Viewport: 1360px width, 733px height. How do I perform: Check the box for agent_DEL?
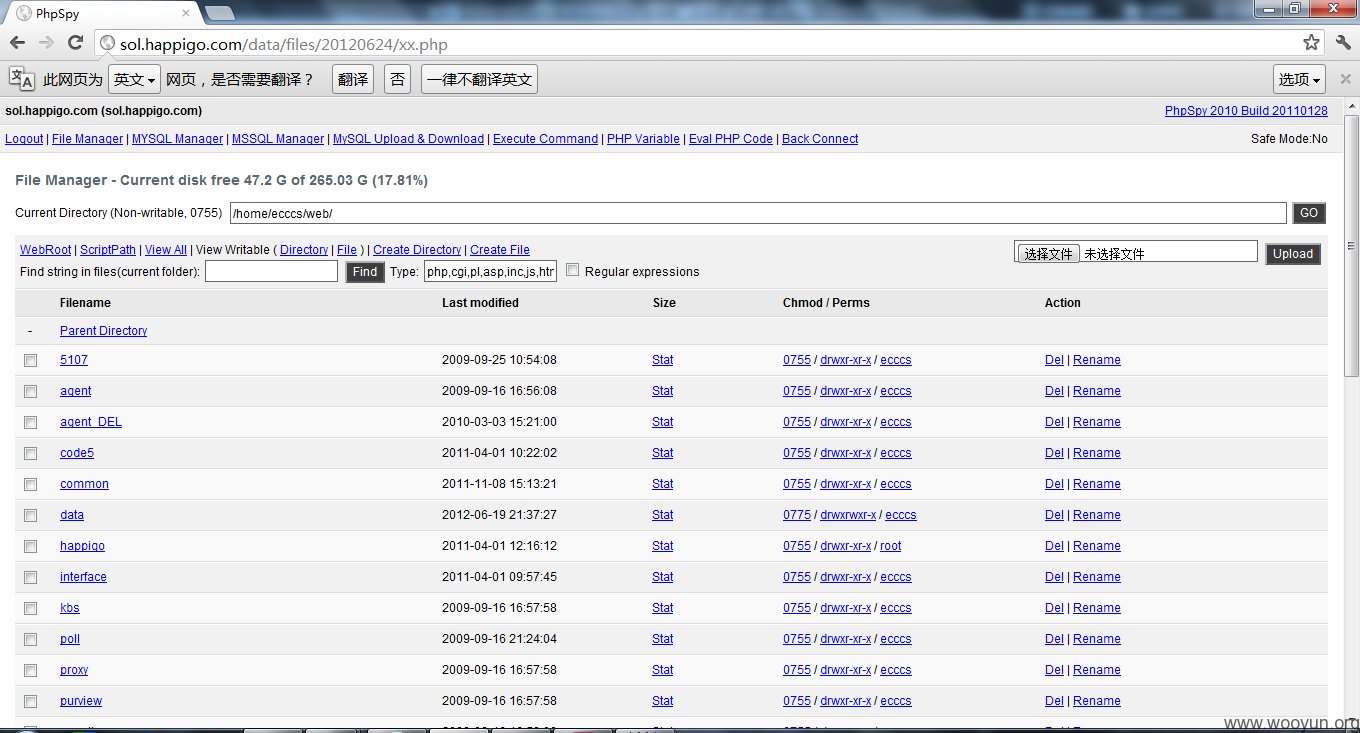point(31,422)
